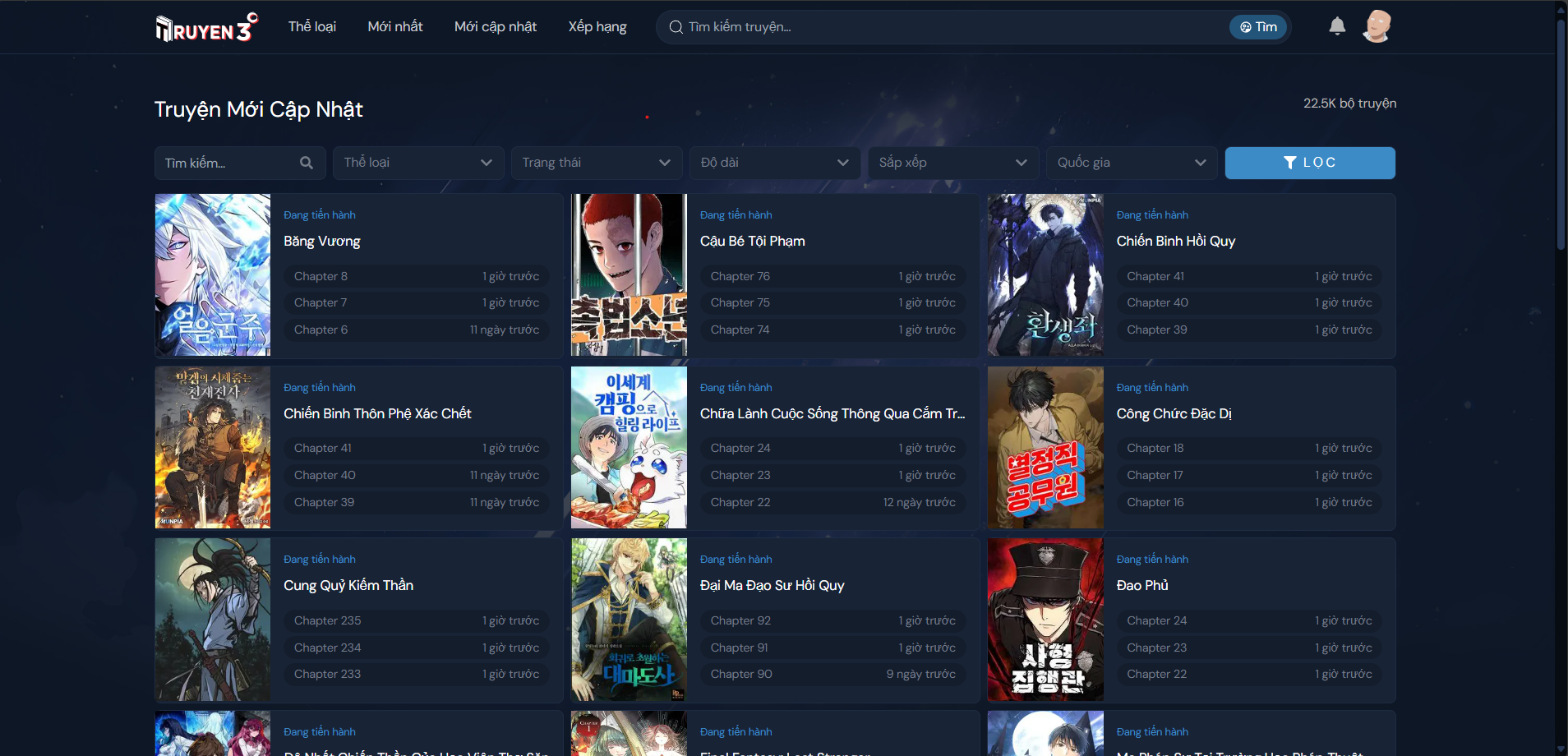
Task: Open the user profile avatar
Action: coord(1377,26)
